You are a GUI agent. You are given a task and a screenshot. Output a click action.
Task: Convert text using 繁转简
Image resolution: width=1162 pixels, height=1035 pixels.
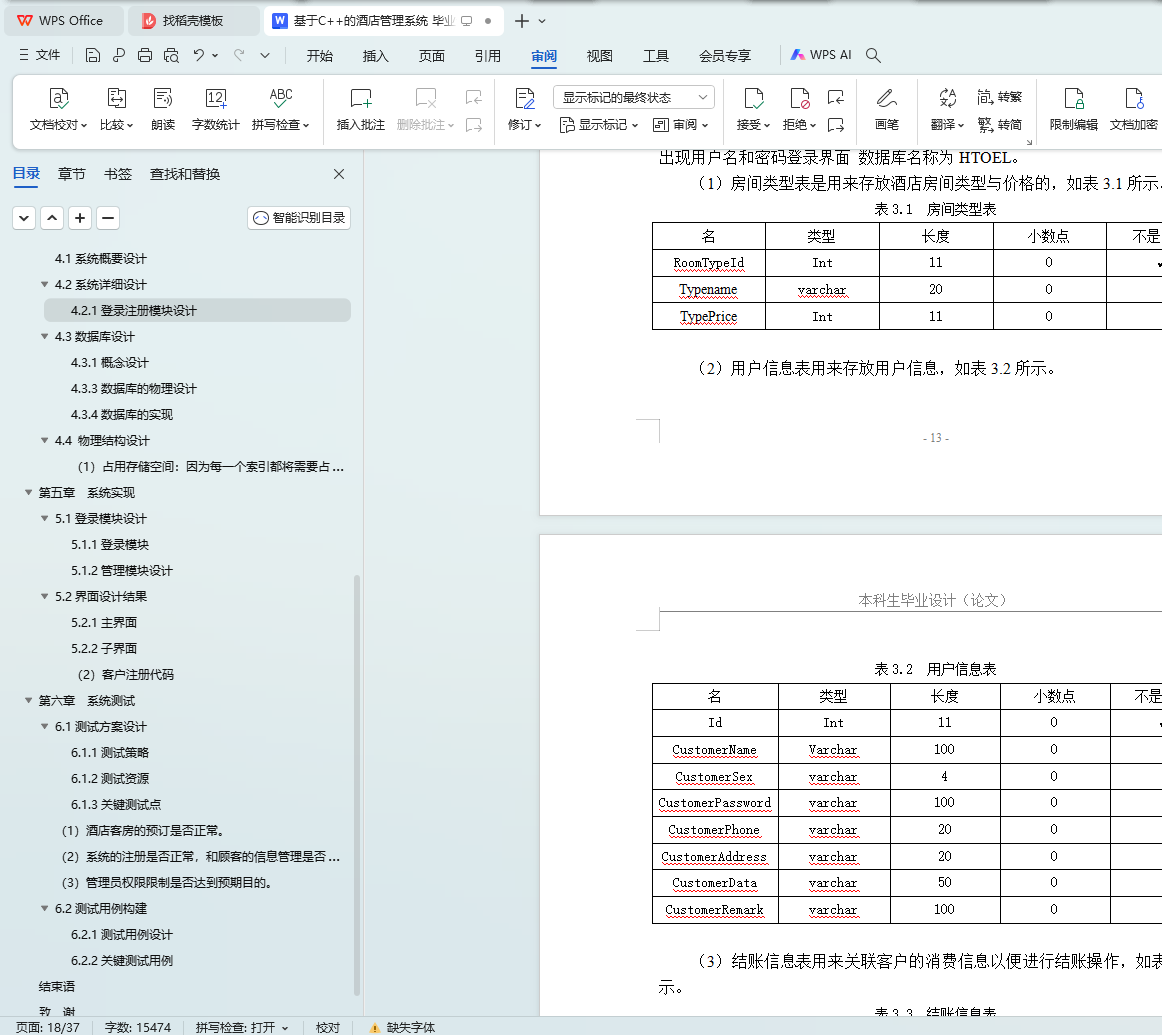999,124
